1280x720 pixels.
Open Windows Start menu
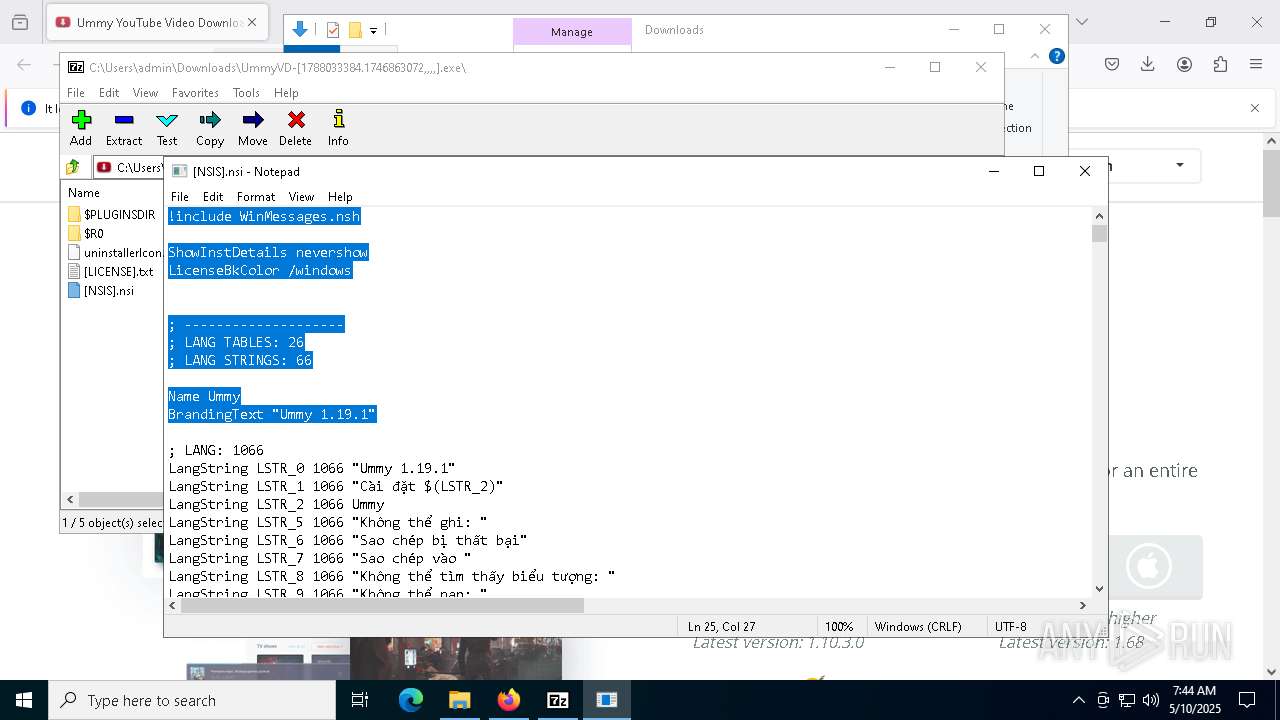(x=24, y=700)
